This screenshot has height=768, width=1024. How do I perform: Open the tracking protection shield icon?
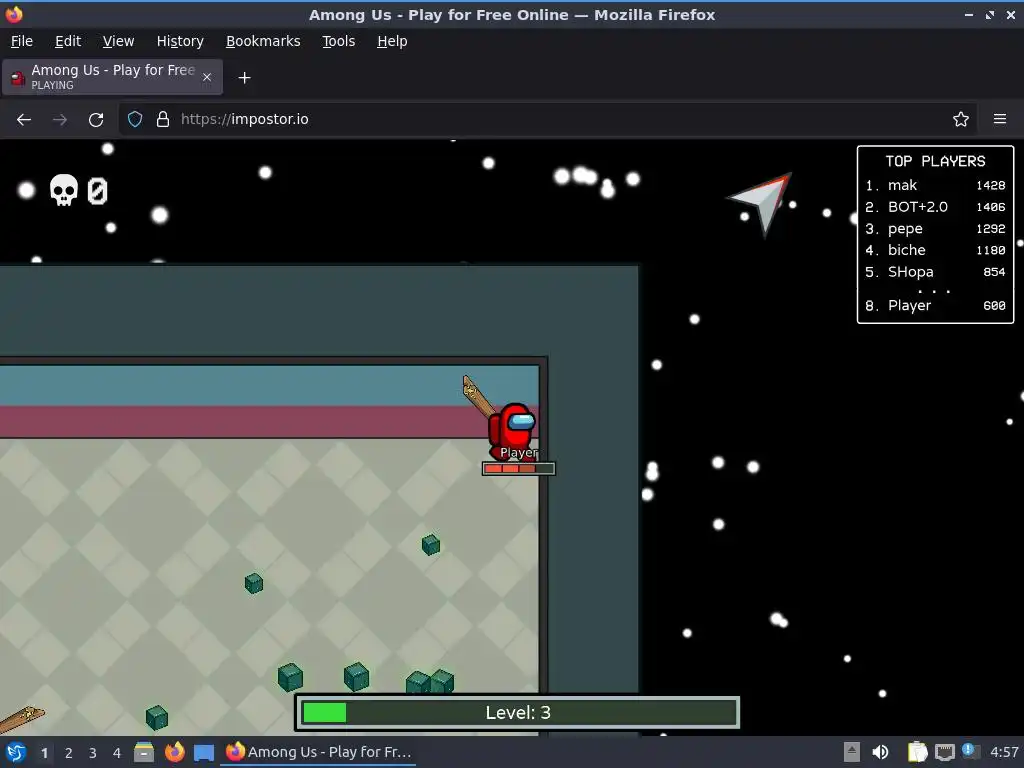[135, 120]
